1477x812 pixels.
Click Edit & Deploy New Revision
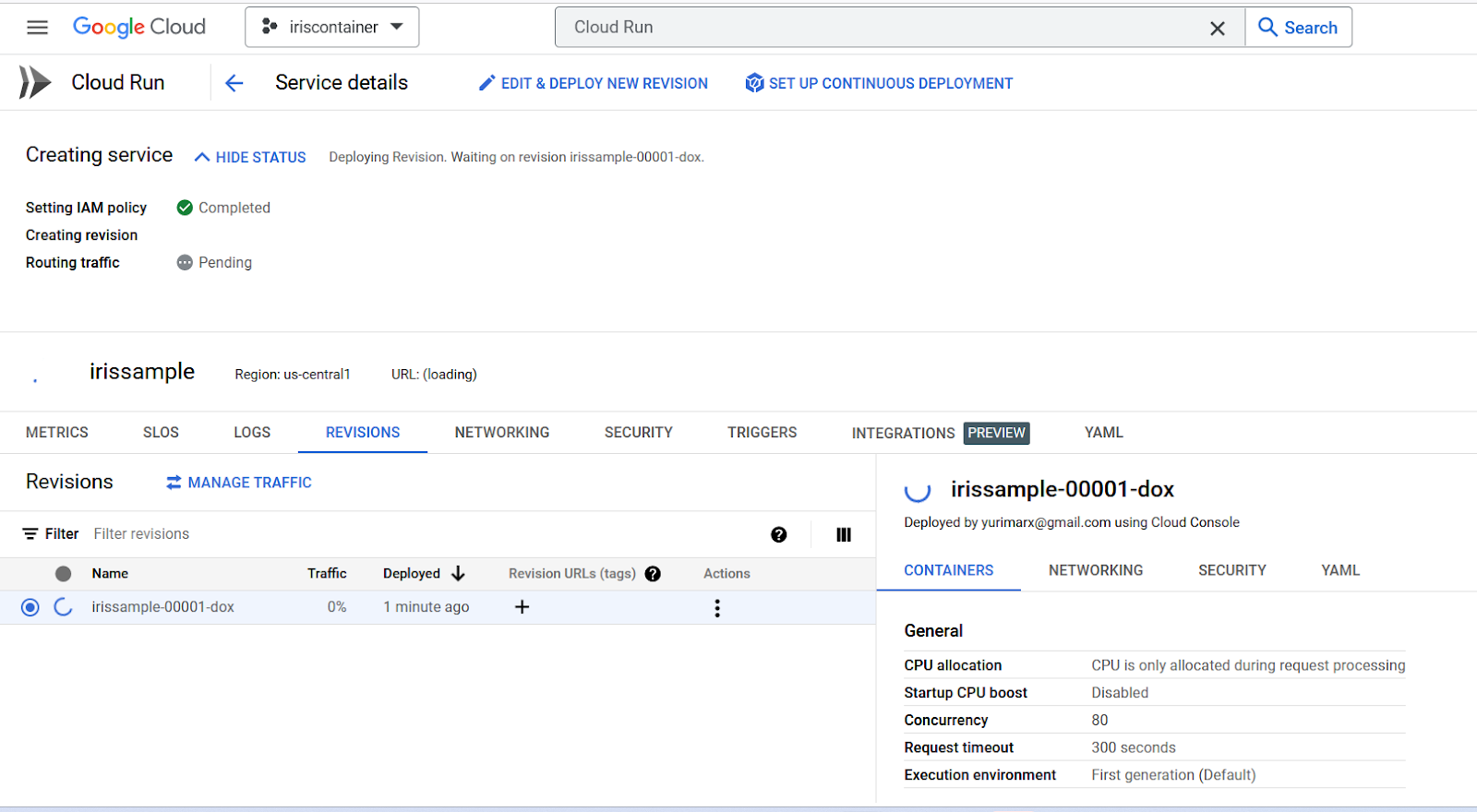tap(594, 83)
